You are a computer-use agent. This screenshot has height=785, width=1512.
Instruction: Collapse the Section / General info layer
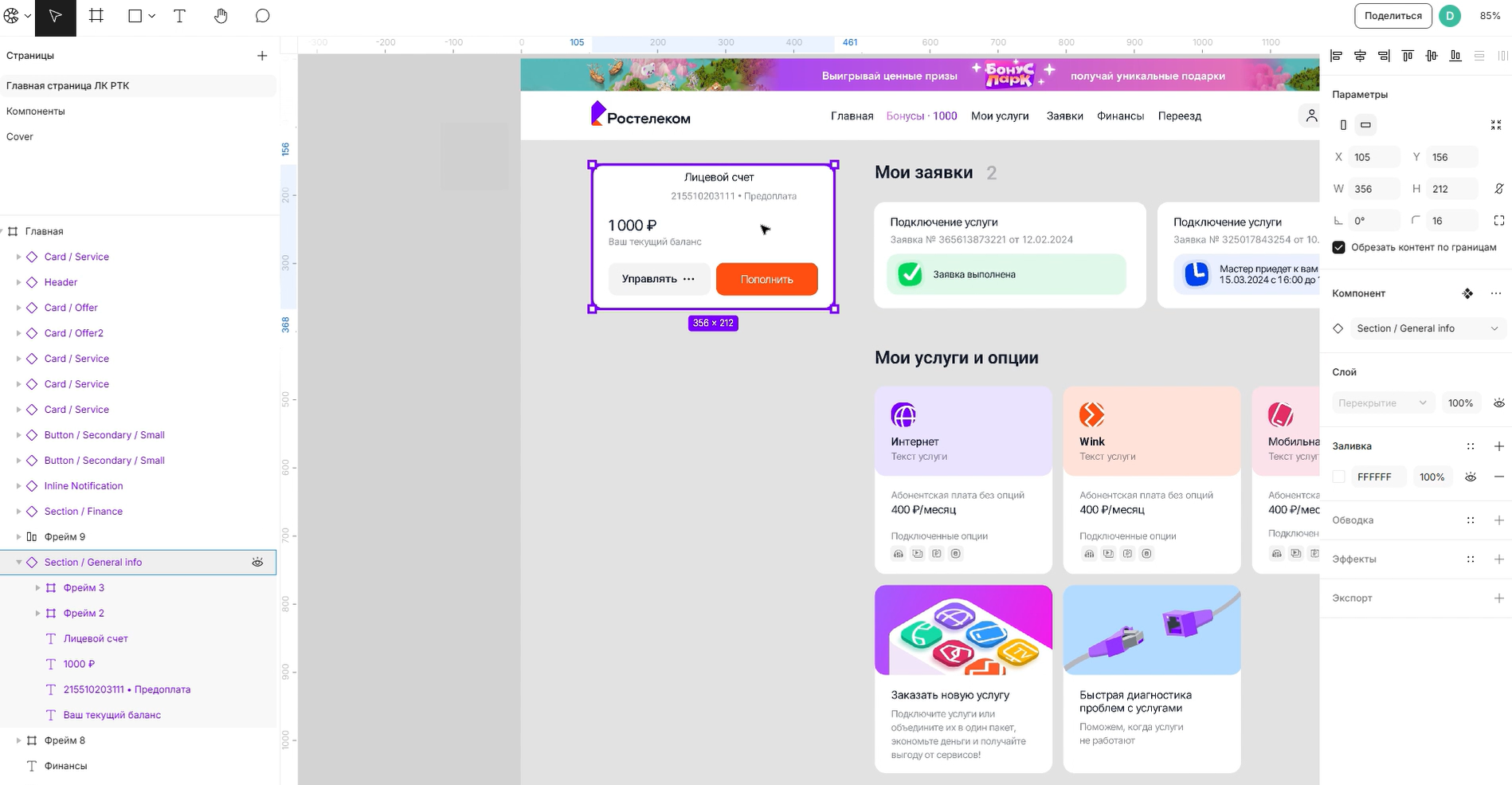click(18, 562)
